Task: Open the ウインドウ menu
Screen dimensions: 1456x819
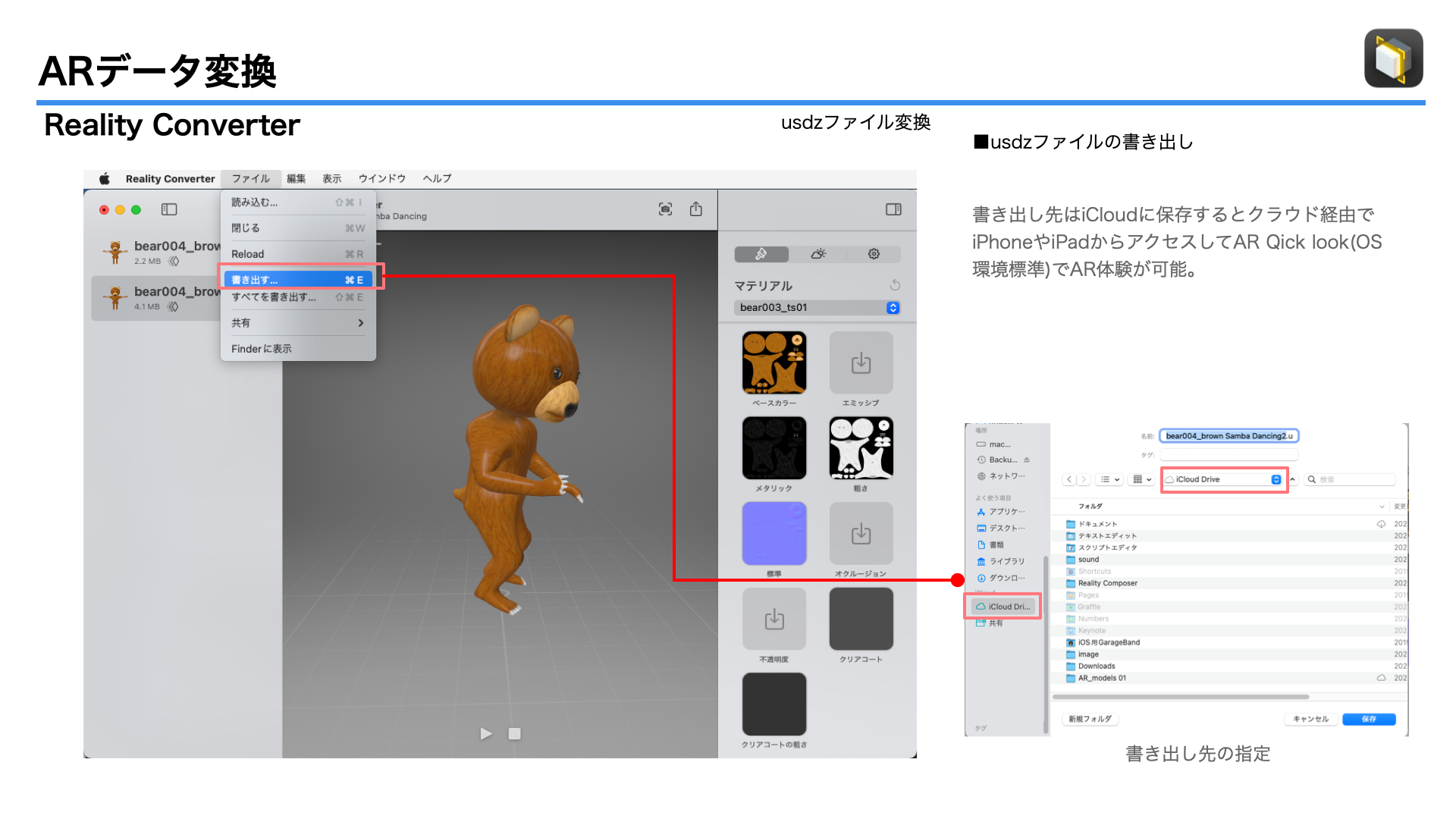Action: [x=382, y=178]
